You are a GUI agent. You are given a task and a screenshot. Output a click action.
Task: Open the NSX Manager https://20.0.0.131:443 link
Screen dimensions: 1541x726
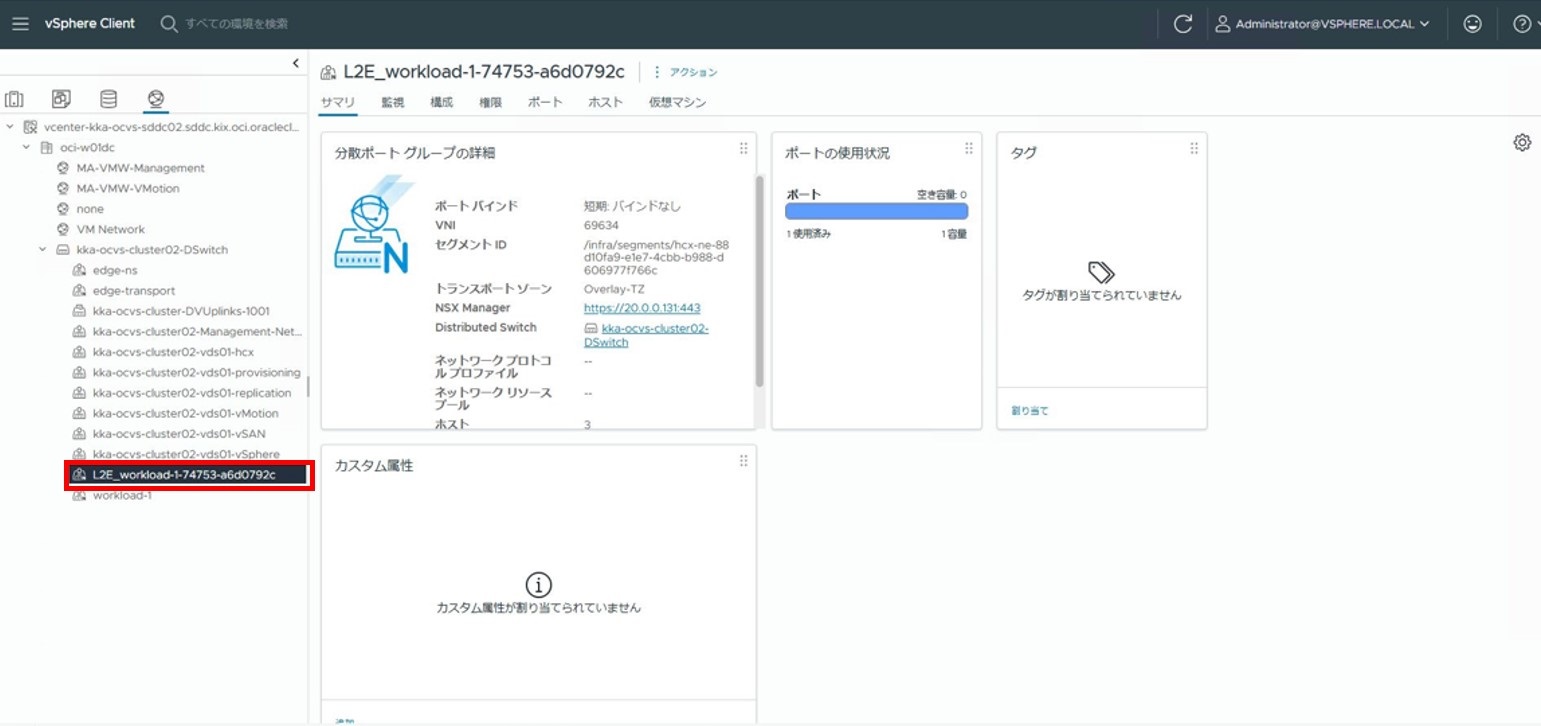tap(641, 308)
